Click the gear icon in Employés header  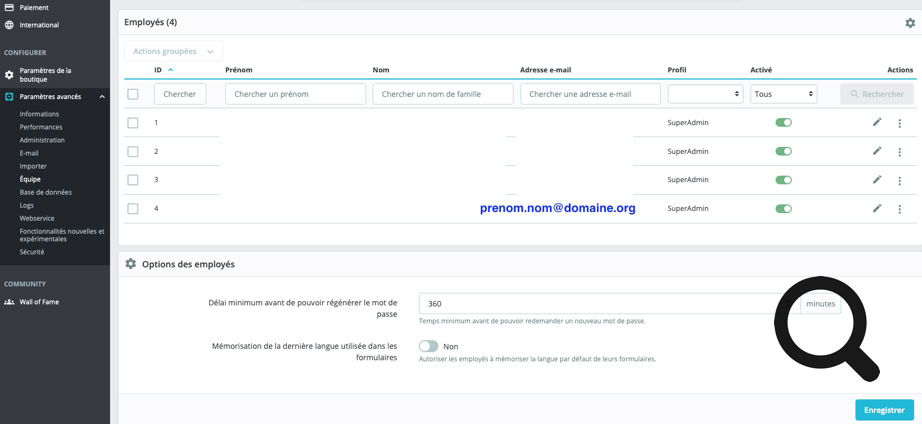pyautogui.click(x=909, y=23)
